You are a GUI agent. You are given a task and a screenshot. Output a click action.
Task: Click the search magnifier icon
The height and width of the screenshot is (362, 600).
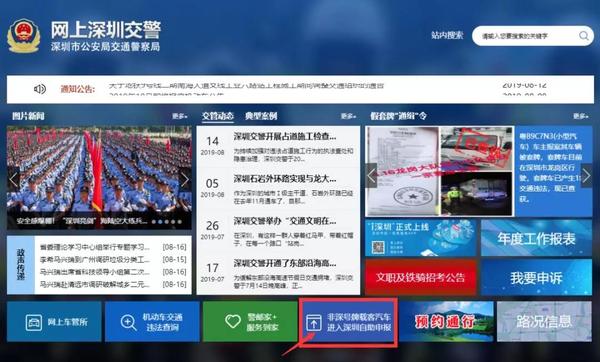584,36
